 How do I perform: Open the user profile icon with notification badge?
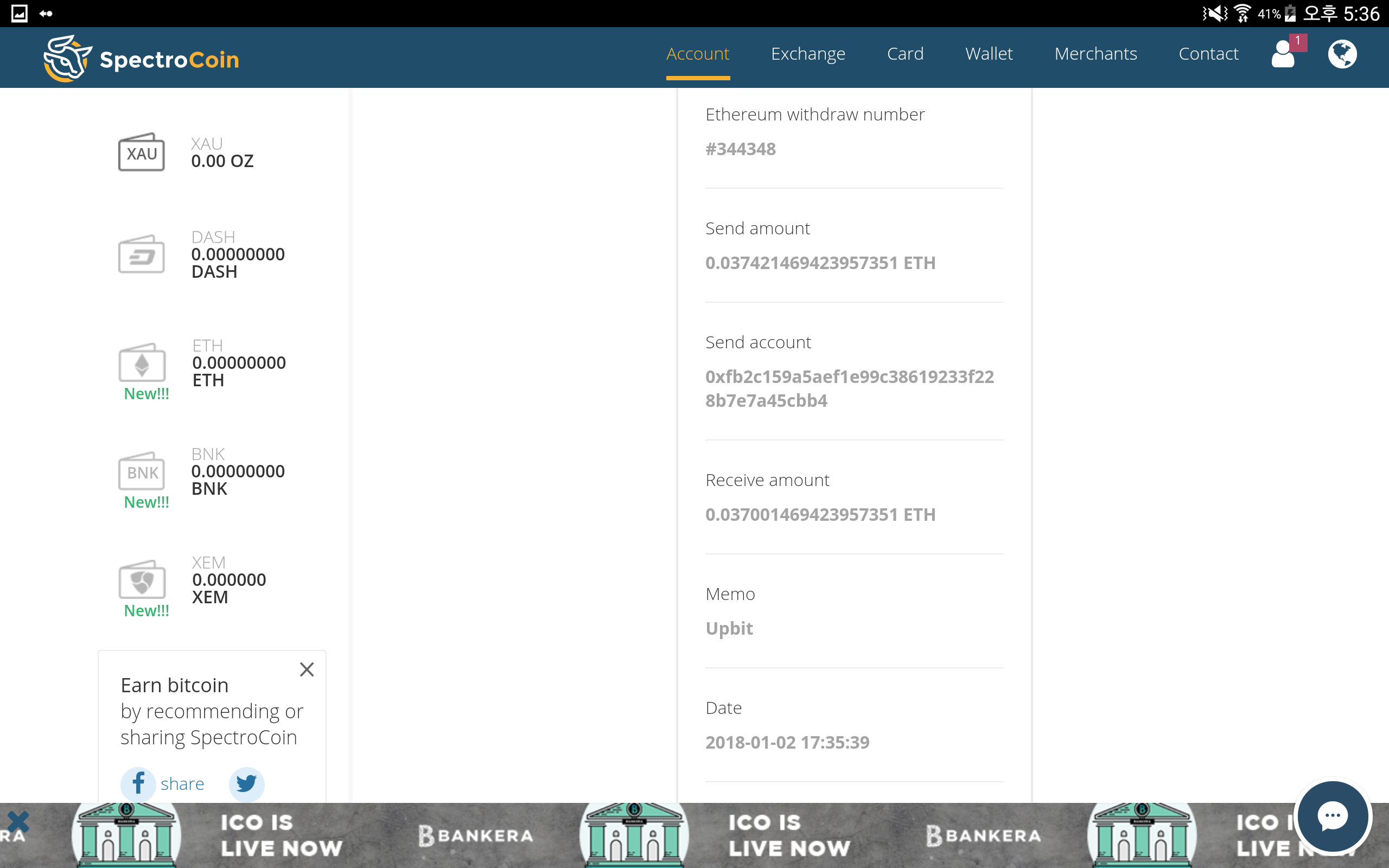pos(1283,55)
